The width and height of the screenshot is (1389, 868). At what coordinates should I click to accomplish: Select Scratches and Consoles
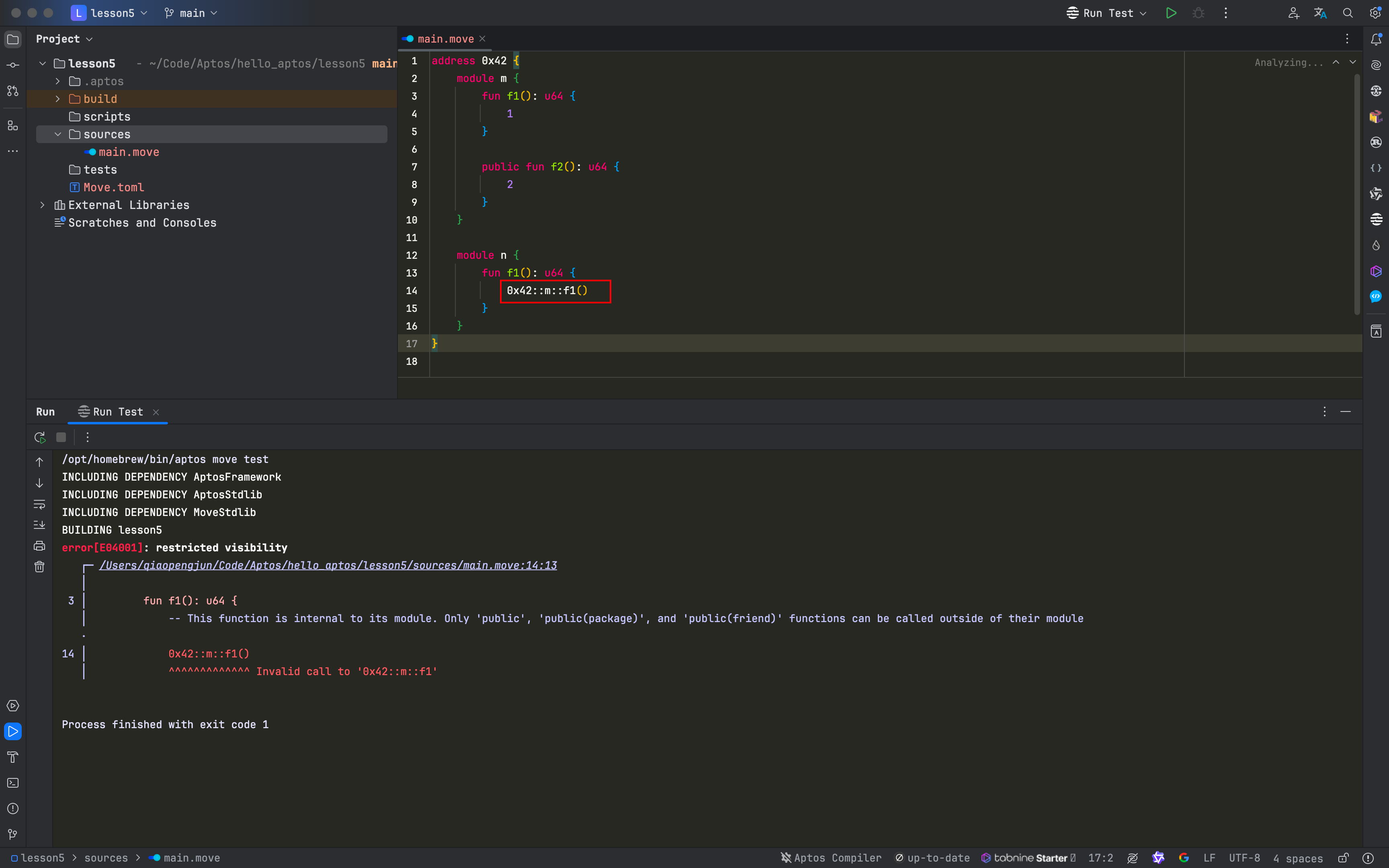(x=142, y=223)
